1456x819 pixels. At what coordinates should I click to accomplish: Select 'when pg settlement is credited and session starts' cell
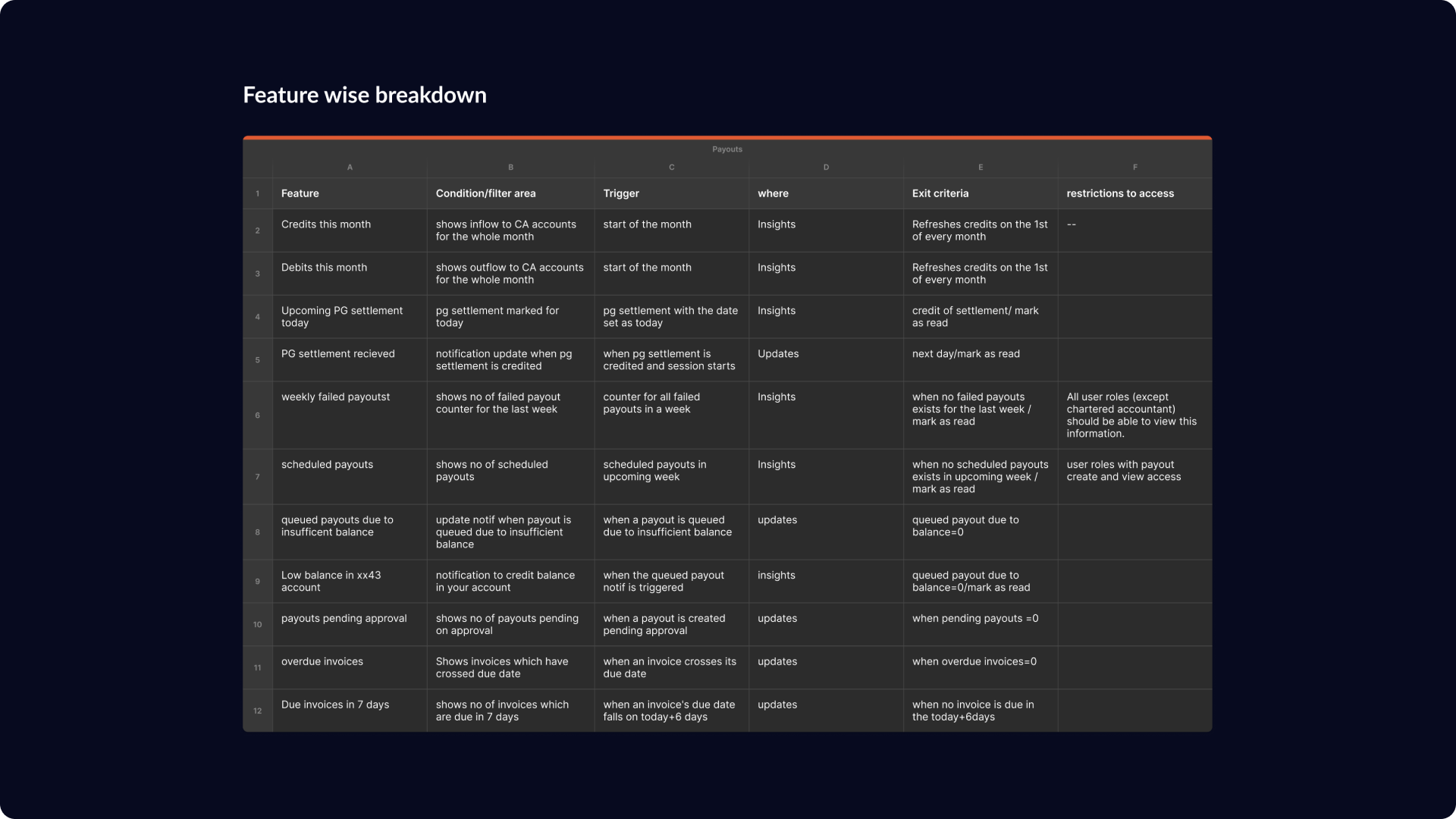671,360
